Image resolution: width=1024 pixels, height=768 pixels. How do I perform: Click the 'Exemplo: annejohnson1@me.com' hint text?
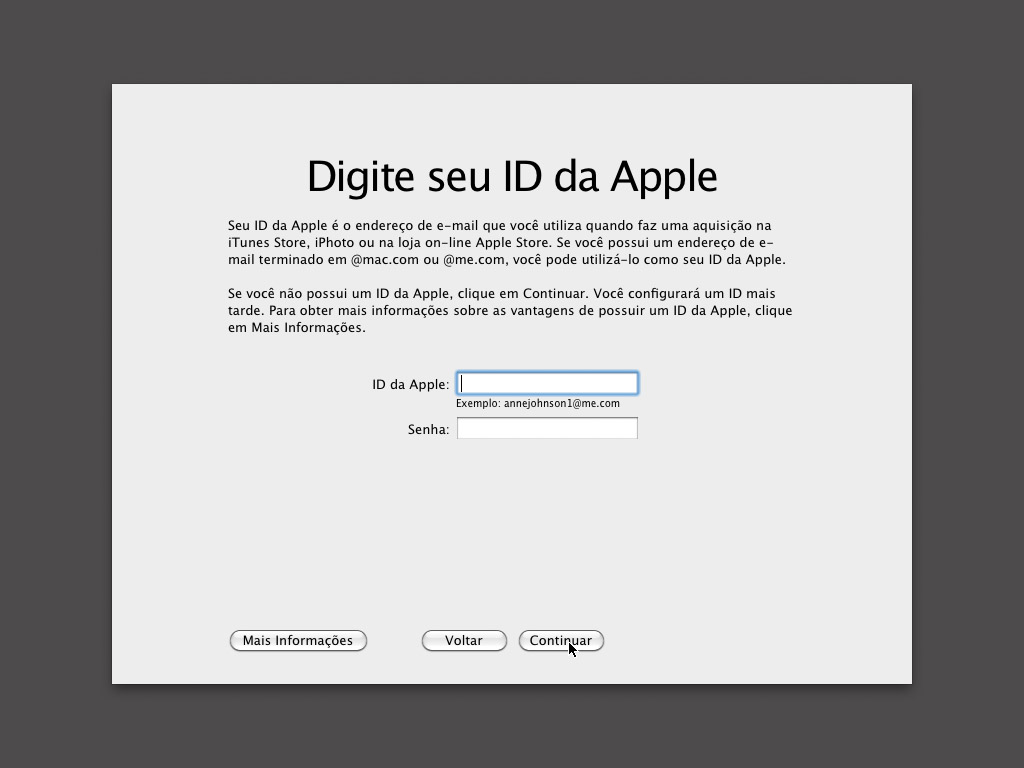(x=537, y=404)
